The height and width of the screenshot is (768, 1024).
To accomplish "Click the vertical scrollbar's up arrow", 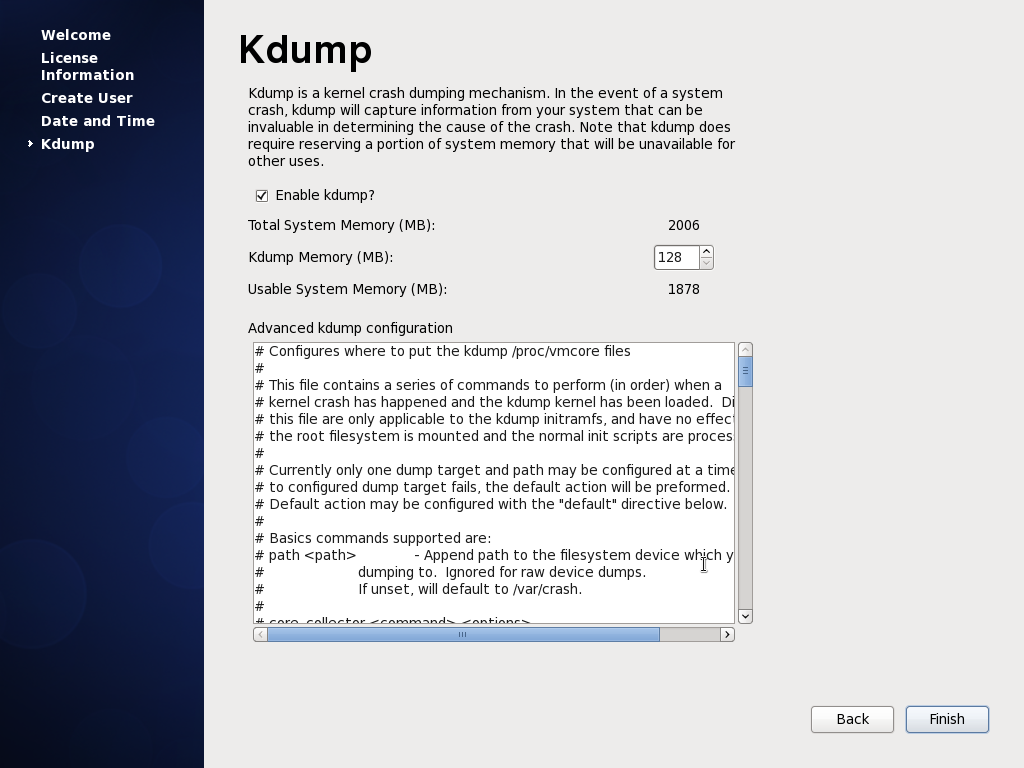I will (745, 350).
